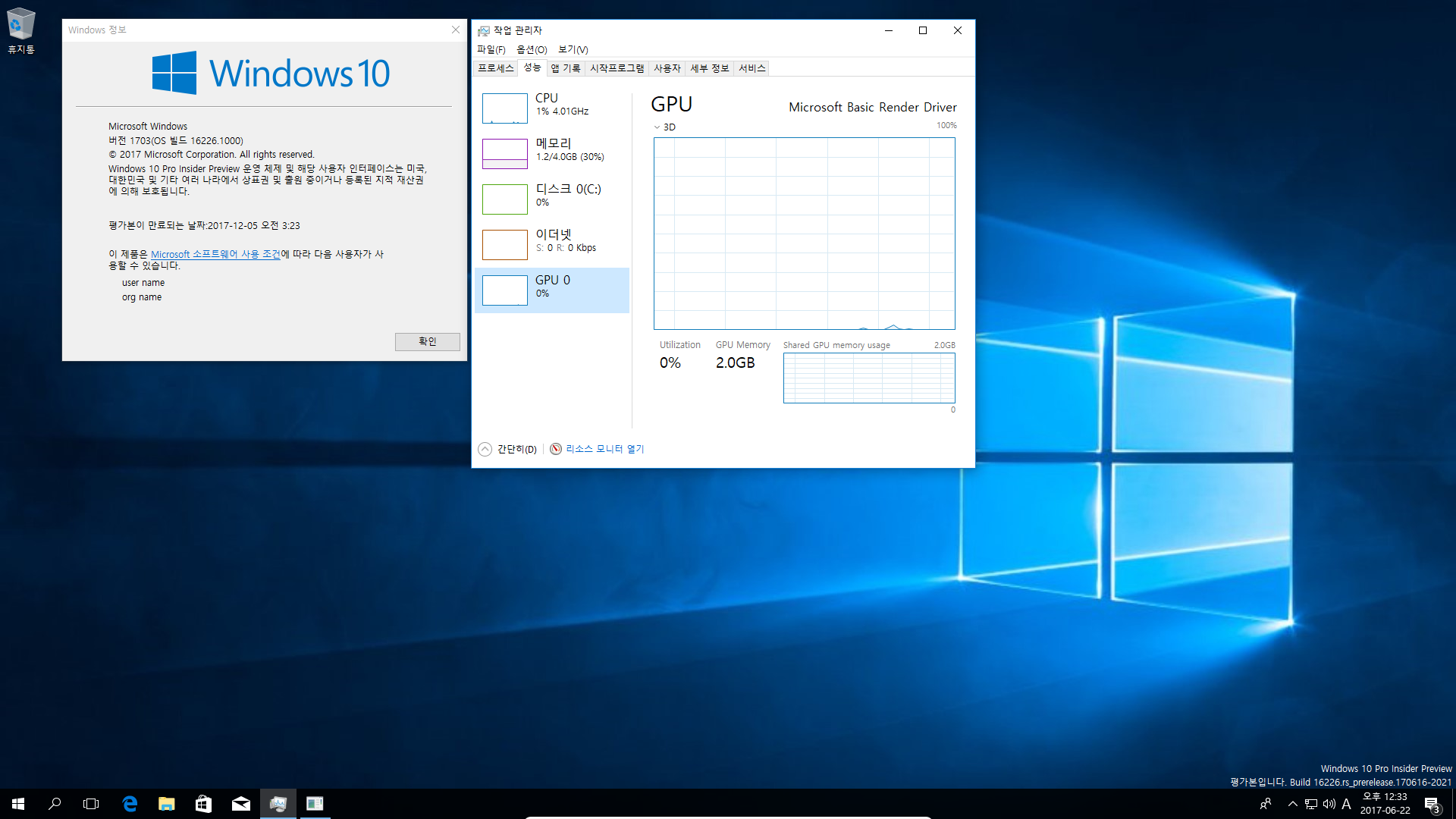Click the IME input mode indicator A
This screenshot has height=819, width=1456.
[1347, 804]
